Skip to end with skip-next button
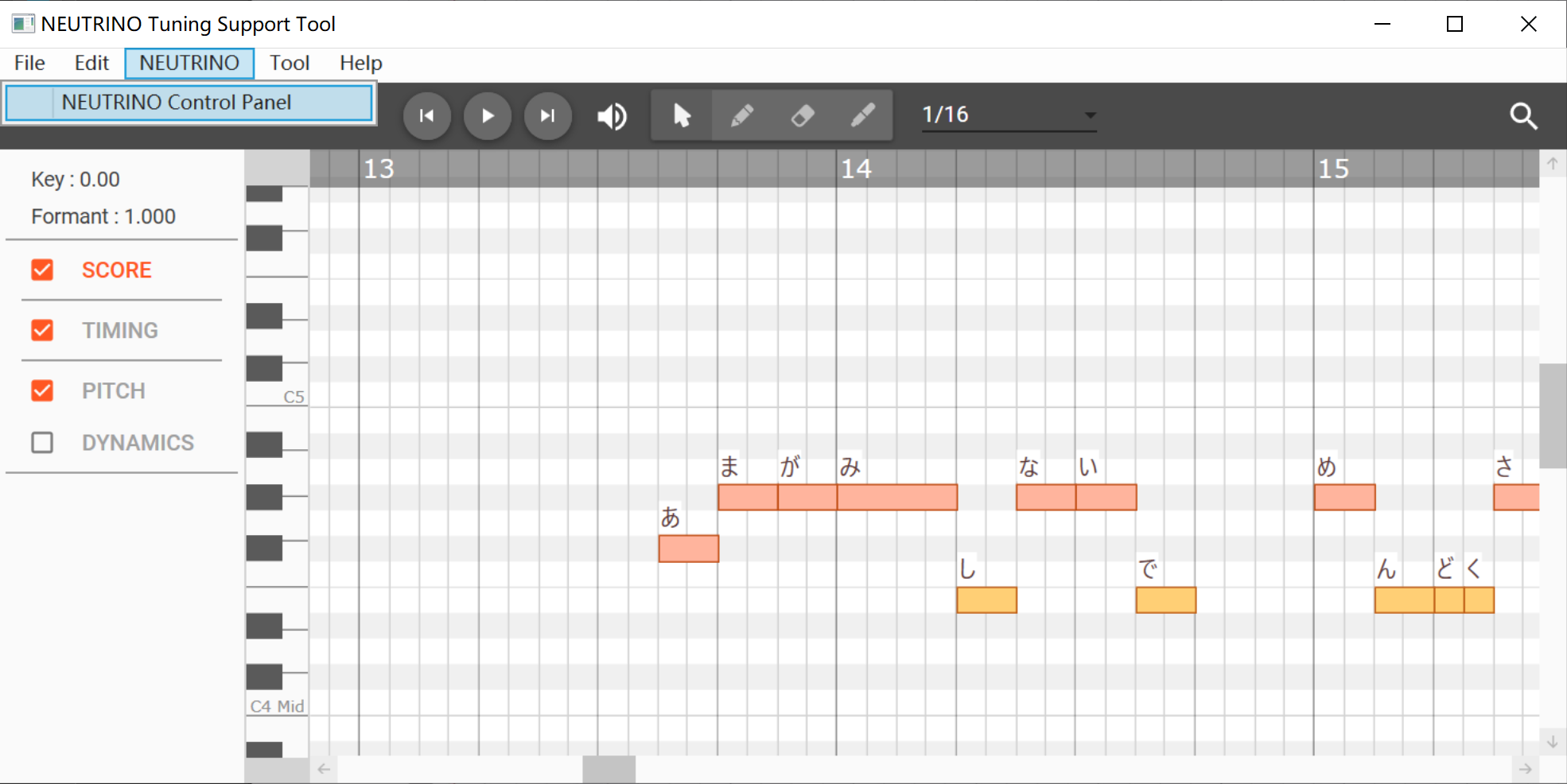The height and width of the screenshot is (784, 1567). click(x=548, y=116)
